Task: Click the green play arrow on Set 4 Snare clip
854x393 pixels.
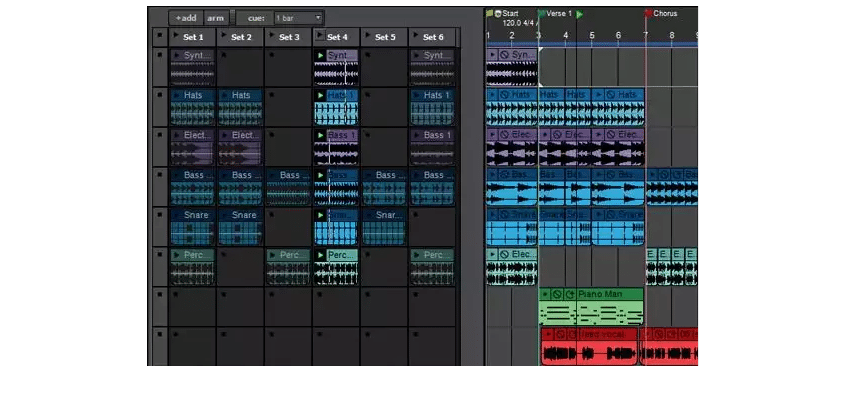Action: coord(320,214)
